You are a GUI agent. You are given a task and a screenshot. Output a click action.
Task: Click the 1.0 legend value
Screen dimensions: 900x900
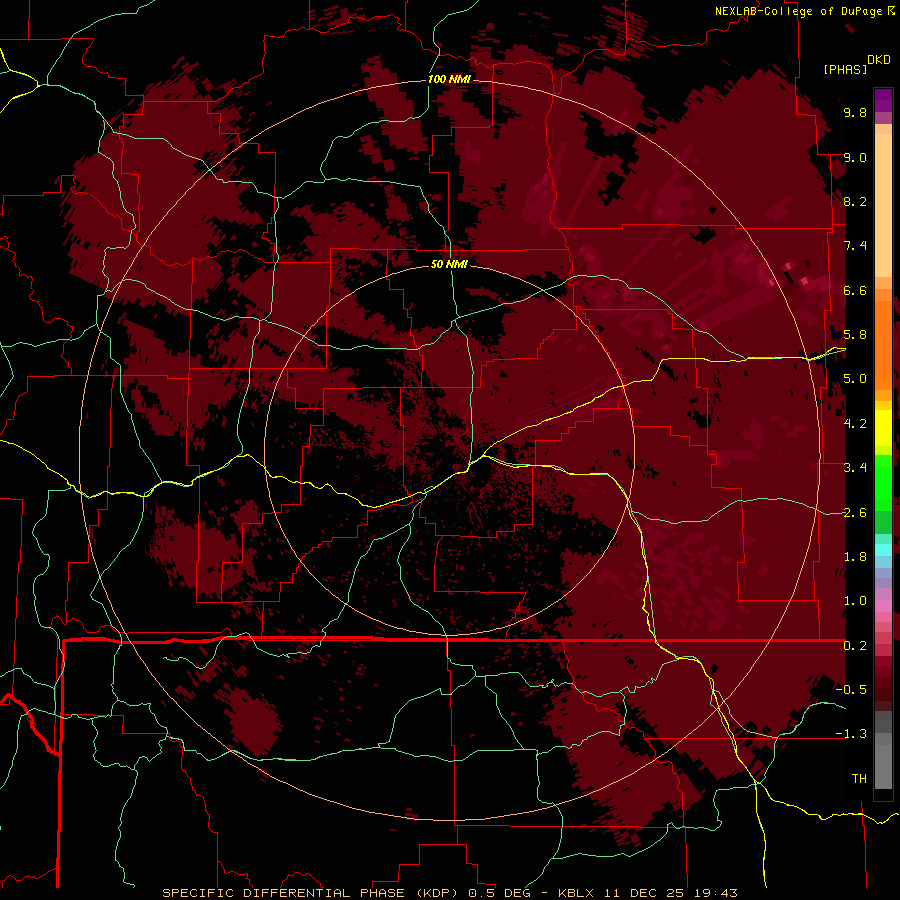[x=855, y=601]
